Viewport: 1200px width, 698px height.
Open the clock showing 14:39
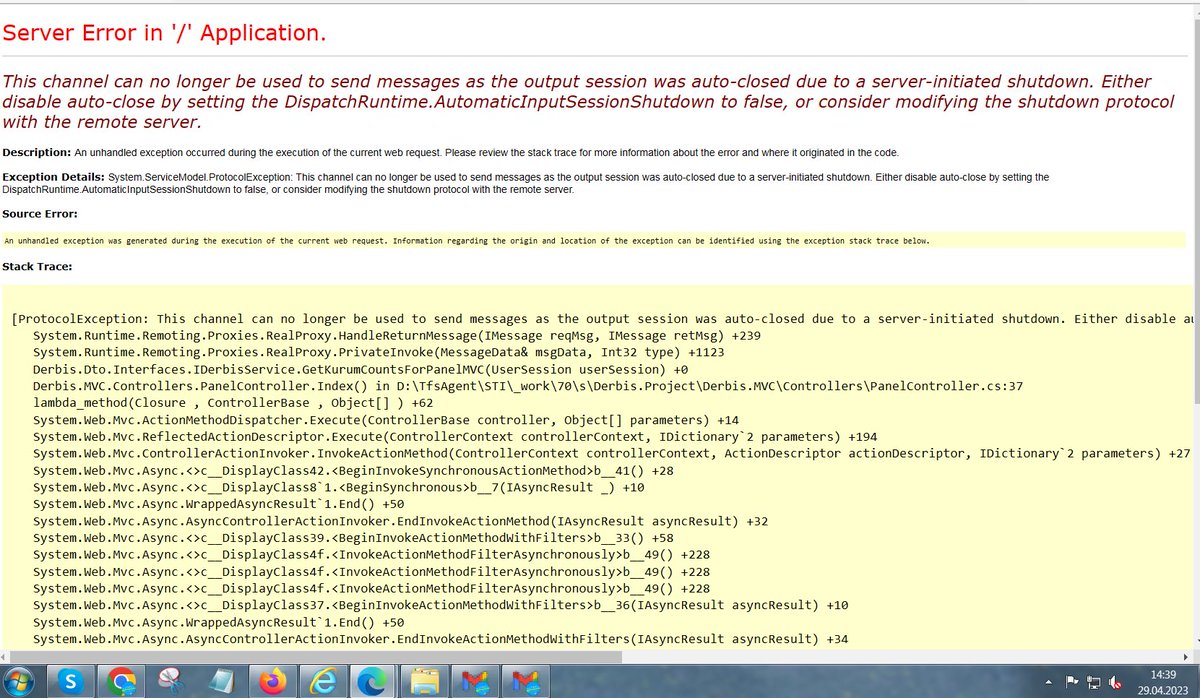point(1163,682)
